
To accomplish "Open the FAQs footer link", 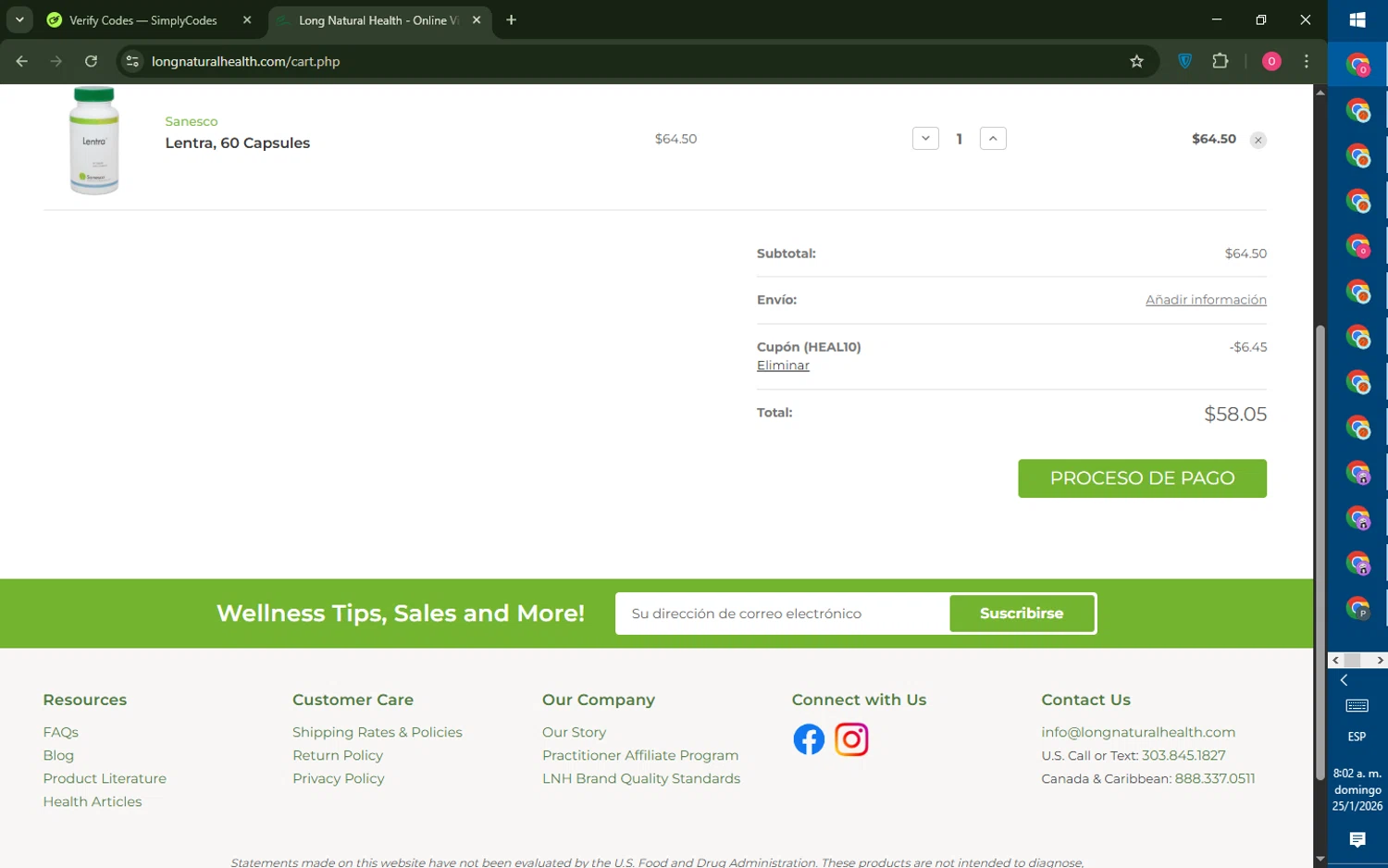I will click(x=61, y=732).
